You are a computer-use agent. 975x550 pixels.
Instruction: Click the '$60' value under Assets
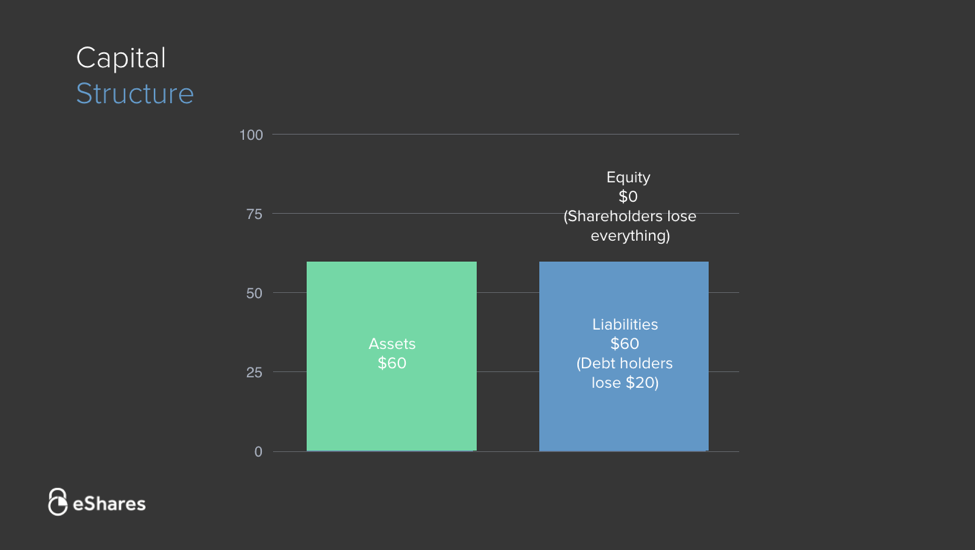pos(392,363)
